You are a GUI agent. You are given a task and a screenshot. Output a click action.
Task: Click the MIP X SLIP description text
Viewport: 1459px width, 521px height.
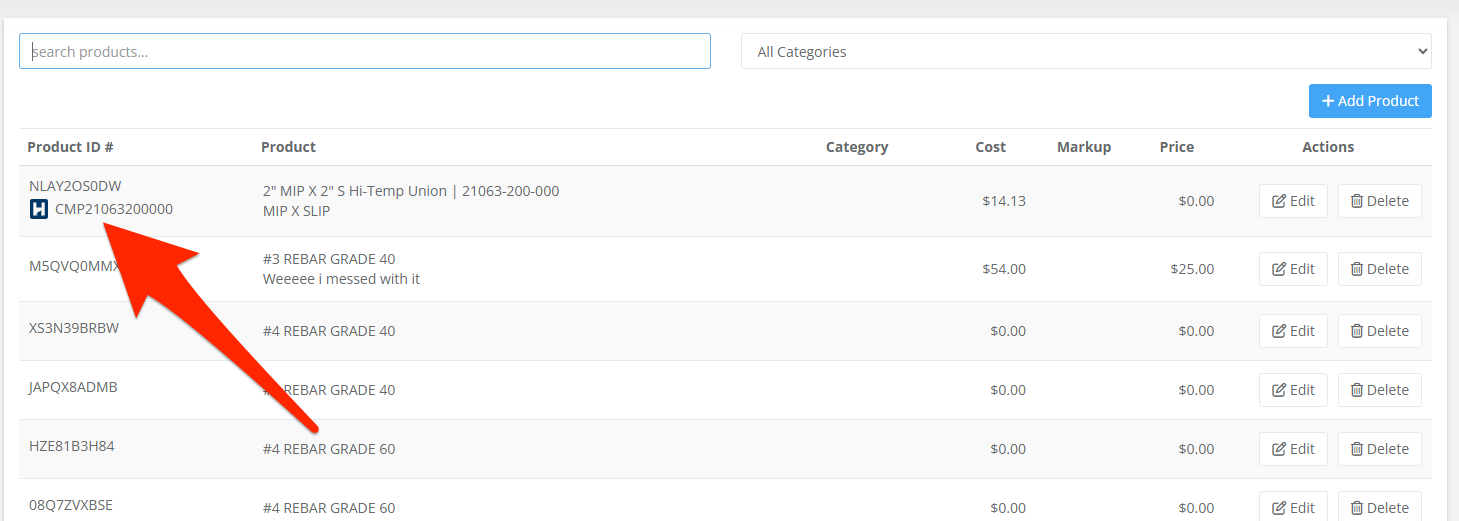pos(296,211)
